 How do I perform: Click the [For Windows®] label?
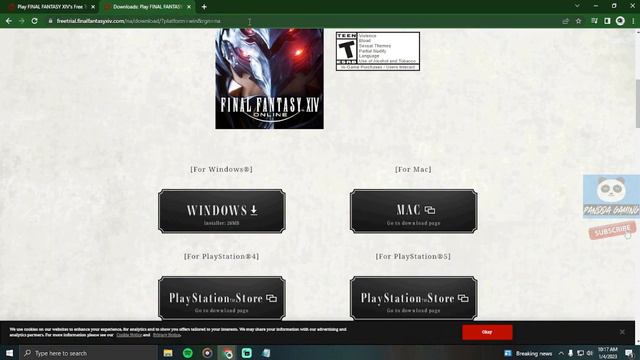(222, 169)
